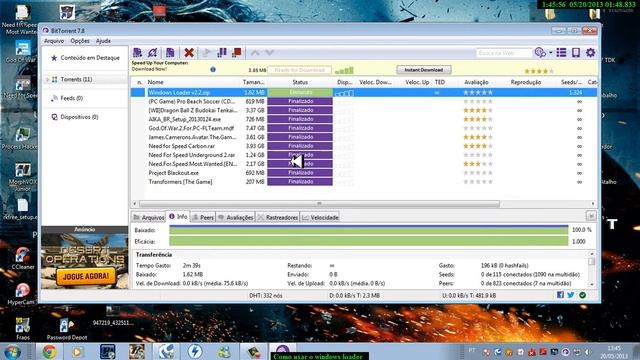Click the Start torrent play icon

point(207,53)
